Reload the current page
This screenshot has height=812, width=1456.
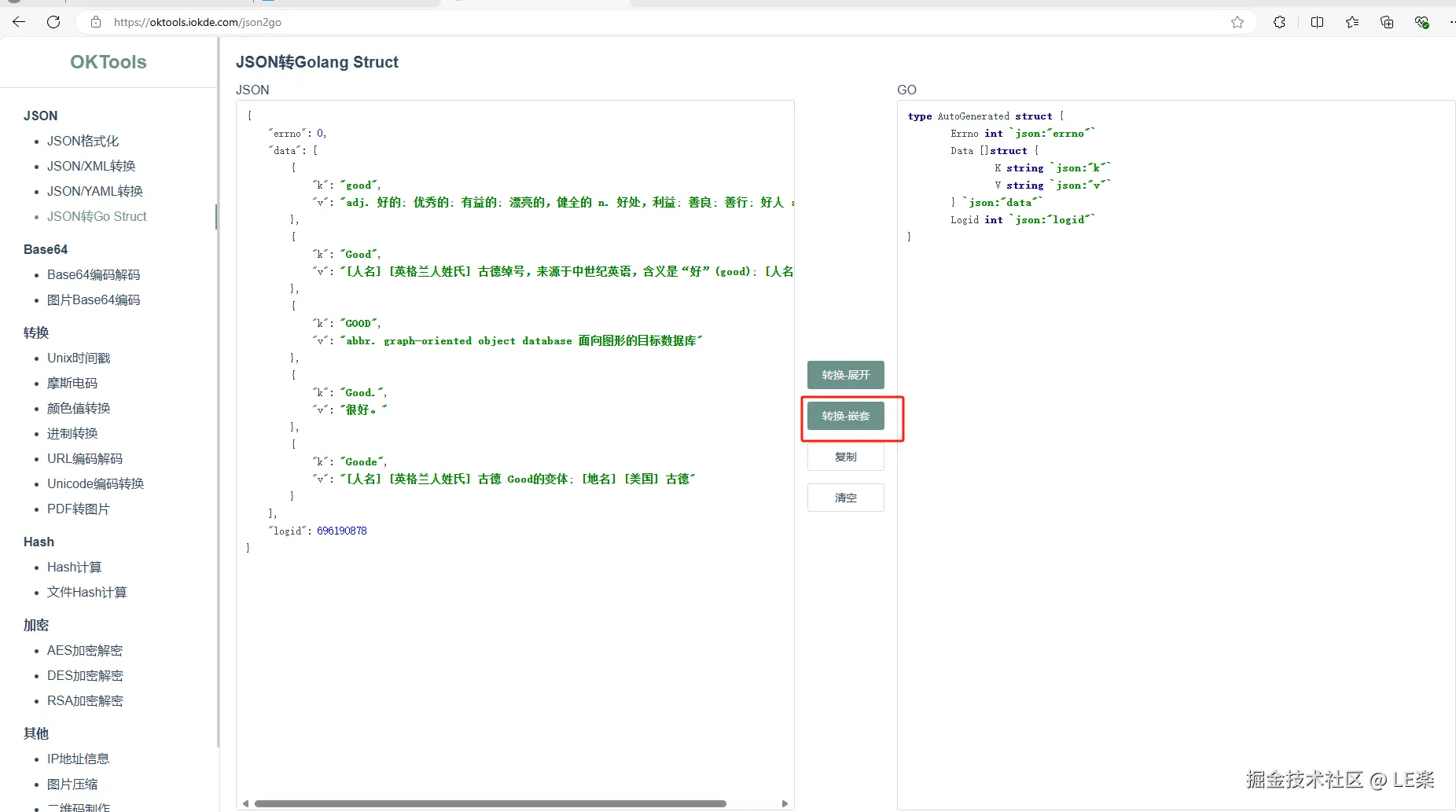click(53, 22)
